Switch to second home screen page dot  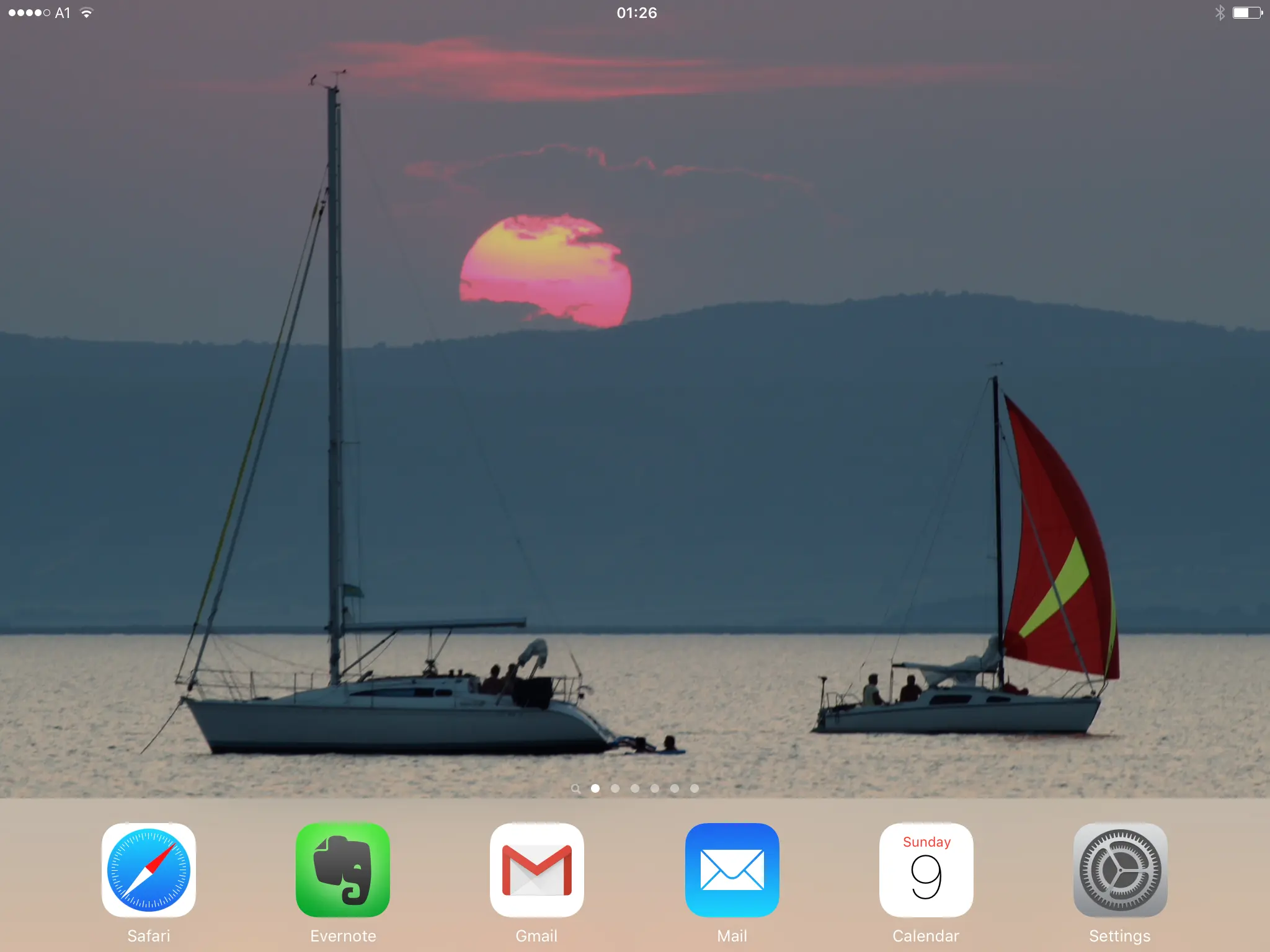(615, 788)
